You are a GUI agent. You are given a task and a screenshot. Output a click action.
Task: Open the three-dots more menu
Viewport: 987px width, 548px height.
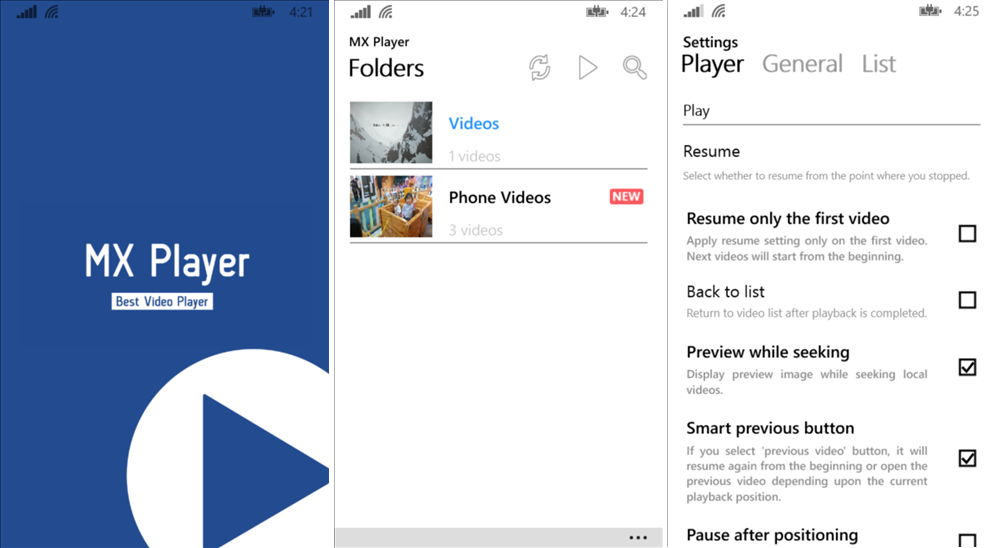pyautogui.click(x=638, y=537)
